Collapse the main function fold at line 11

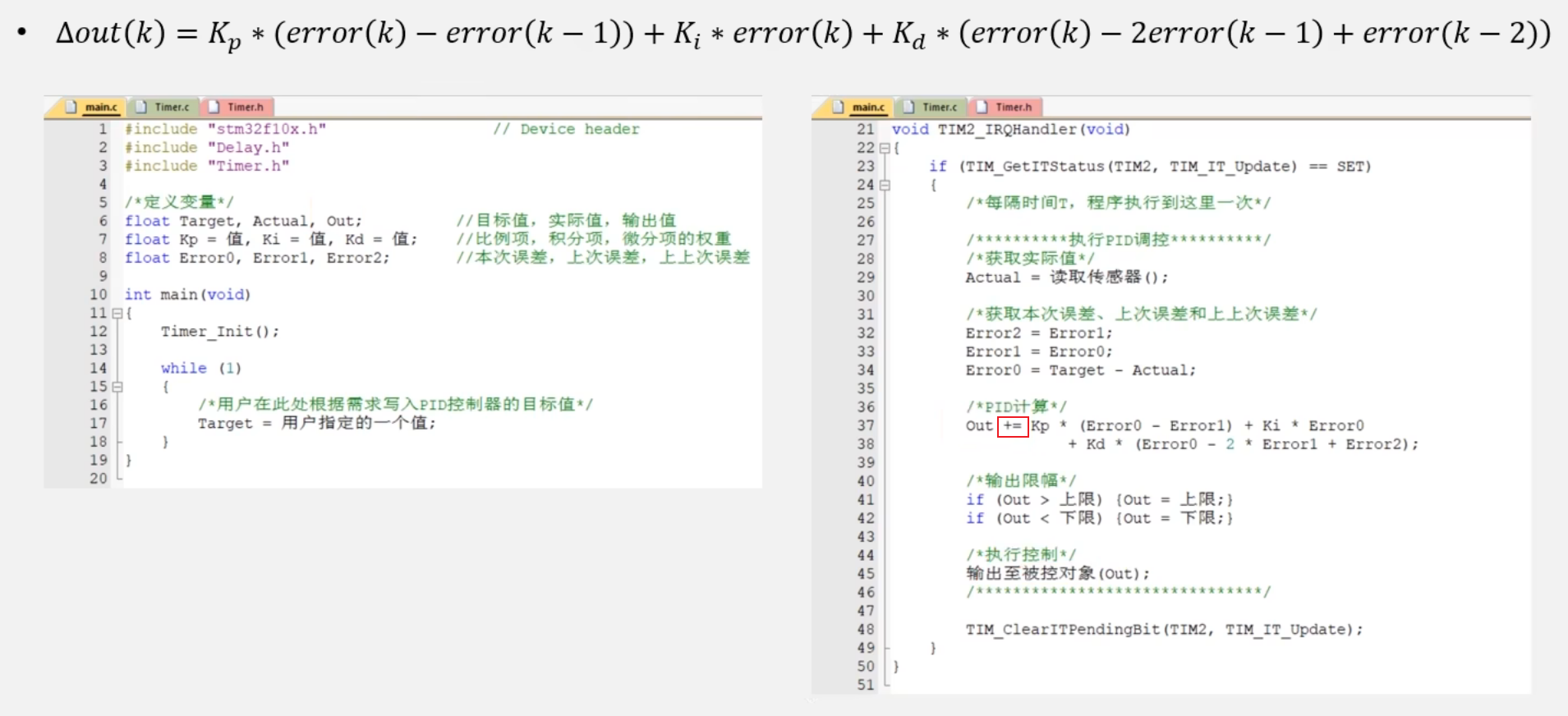(117, 313)
